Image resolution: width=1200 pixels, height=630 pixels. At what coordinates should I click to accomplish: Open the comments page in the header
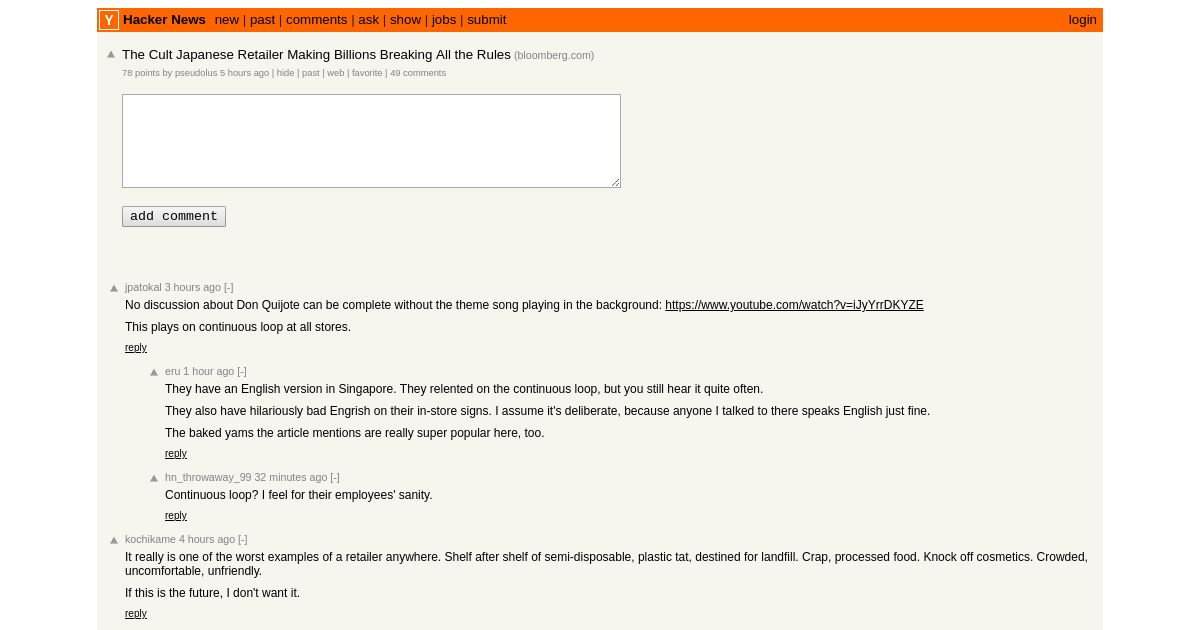[317, 20]
